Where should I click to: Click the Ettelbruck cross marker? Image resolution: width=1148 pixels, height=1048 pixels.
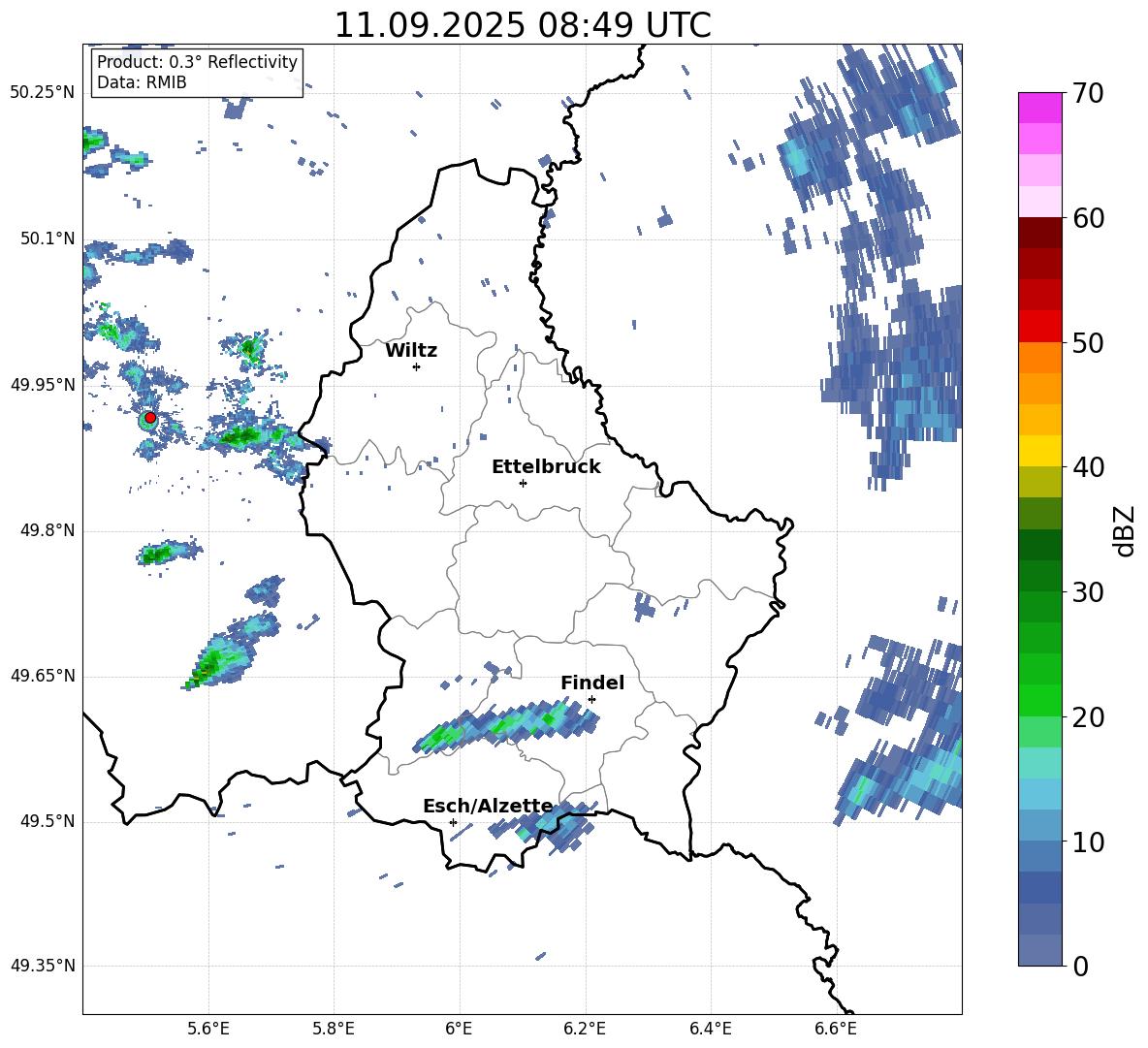coord(523,483)
